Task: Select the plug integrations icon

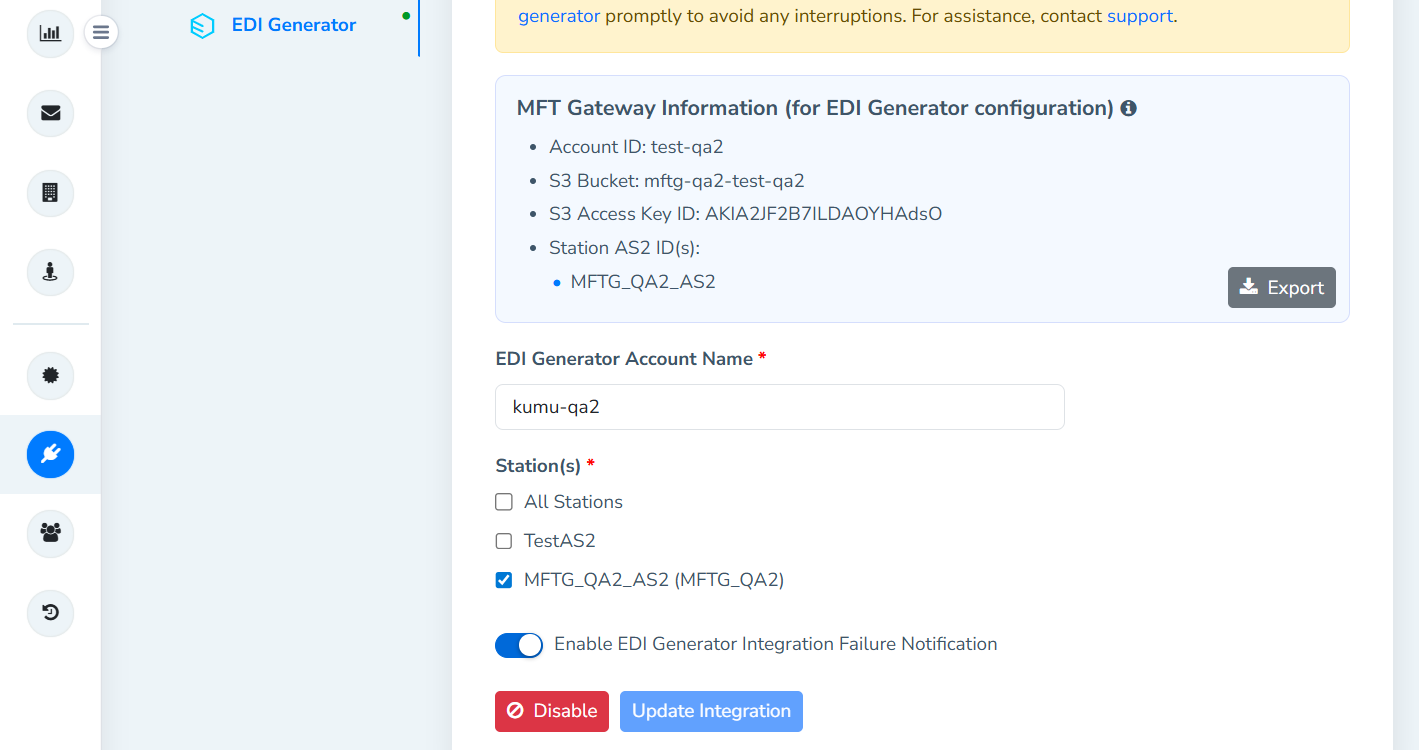Action: point(50,455)
